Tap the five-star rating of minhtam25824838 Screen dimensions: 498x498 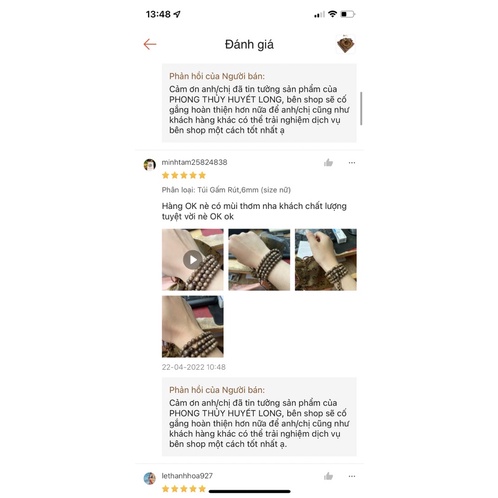(x=184, y=175)
